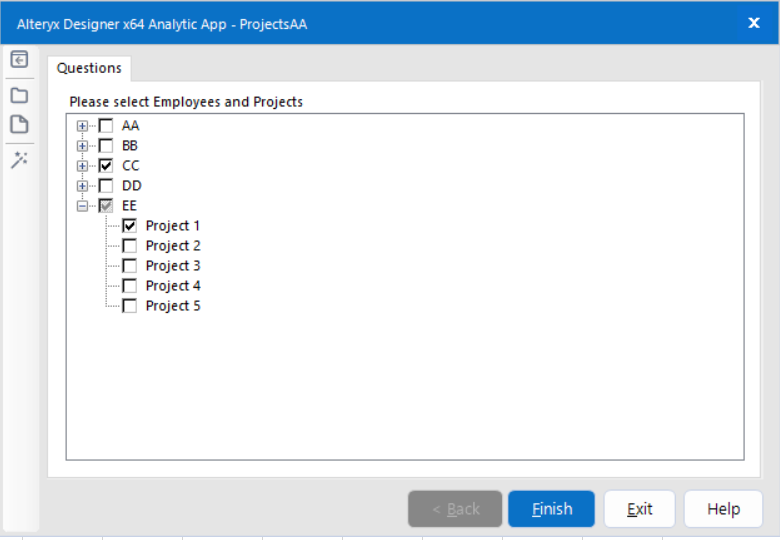
Task: Select the Project 2 tree label
Action: 173,246
